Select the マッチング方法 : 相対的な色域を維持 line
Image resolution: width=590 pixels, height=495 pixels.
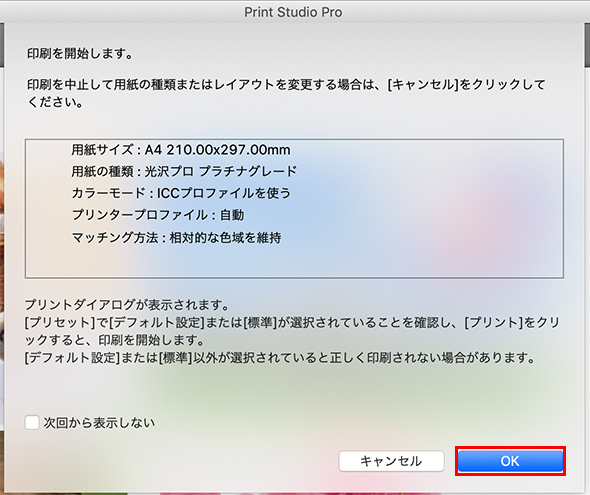click(x=176, y=238)
